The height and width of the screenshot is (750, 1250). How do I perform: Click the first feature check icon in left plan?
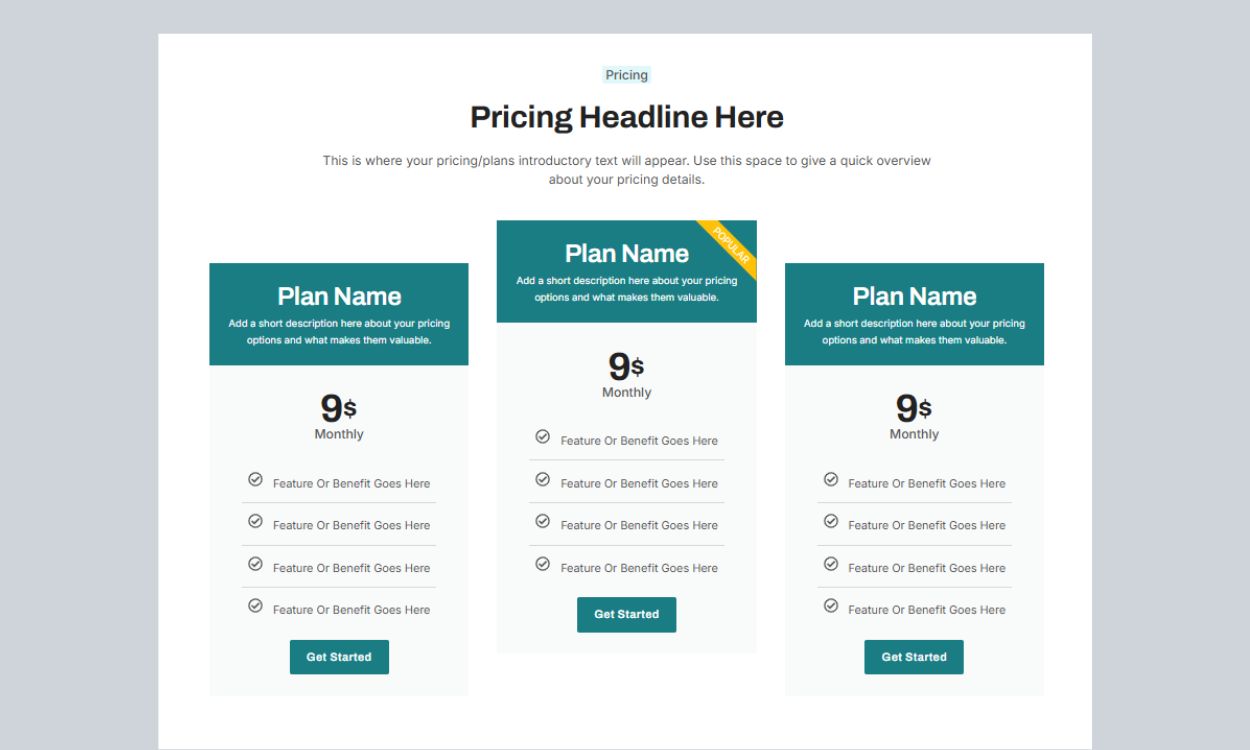pos(255,480)
